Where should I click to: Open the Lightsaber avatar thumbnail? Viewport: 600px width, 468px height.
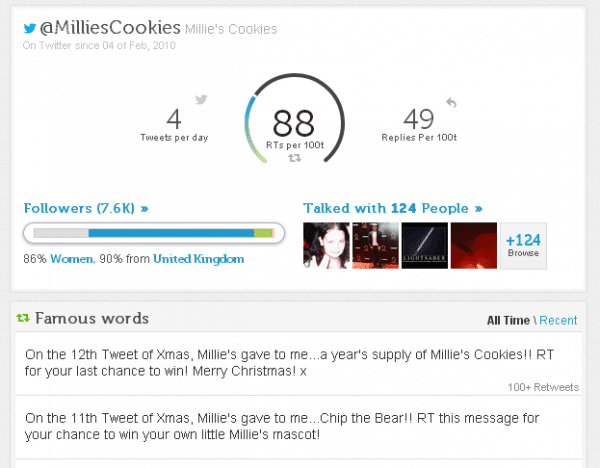(x=424, y=246)
